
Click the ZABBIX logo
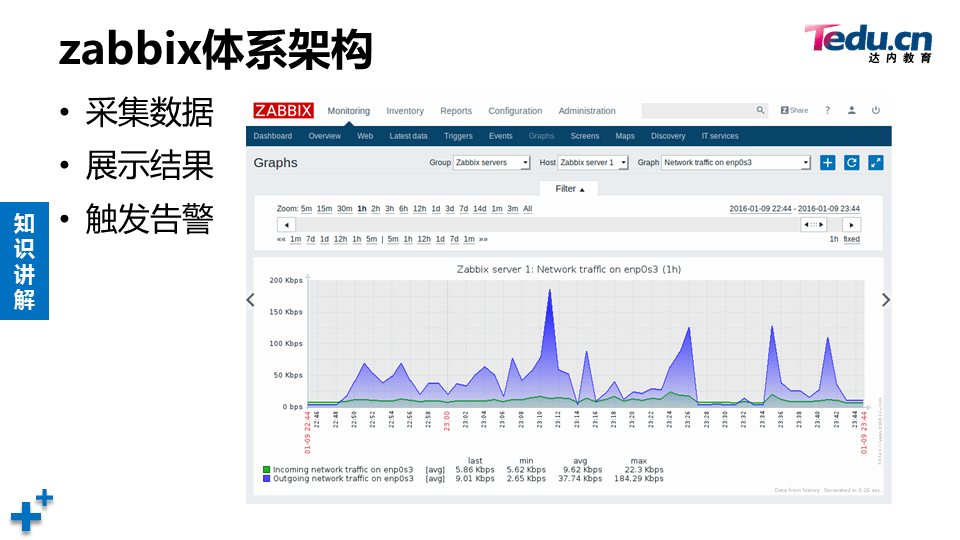[283, 111]
